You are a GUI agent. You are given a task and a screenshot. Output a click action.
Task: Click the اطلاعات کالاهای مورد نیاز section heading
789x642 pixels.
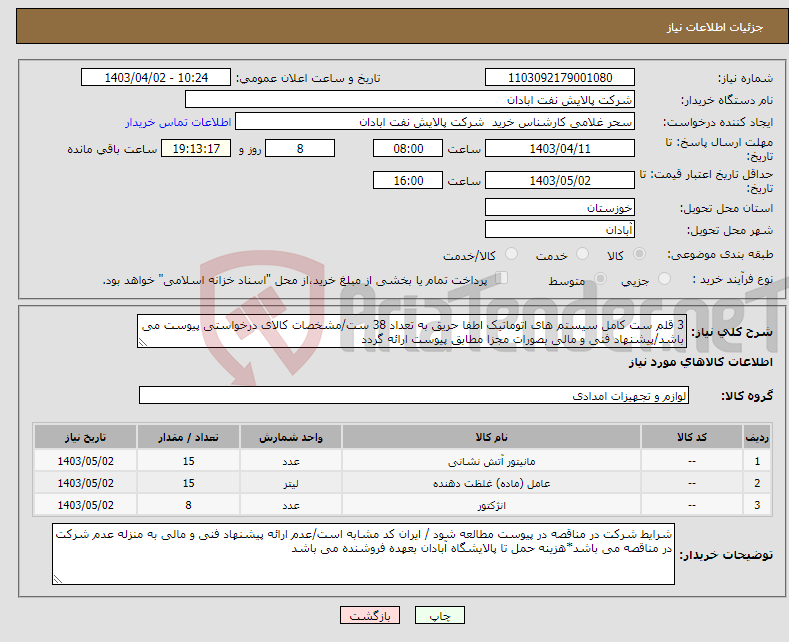(700, 362)
